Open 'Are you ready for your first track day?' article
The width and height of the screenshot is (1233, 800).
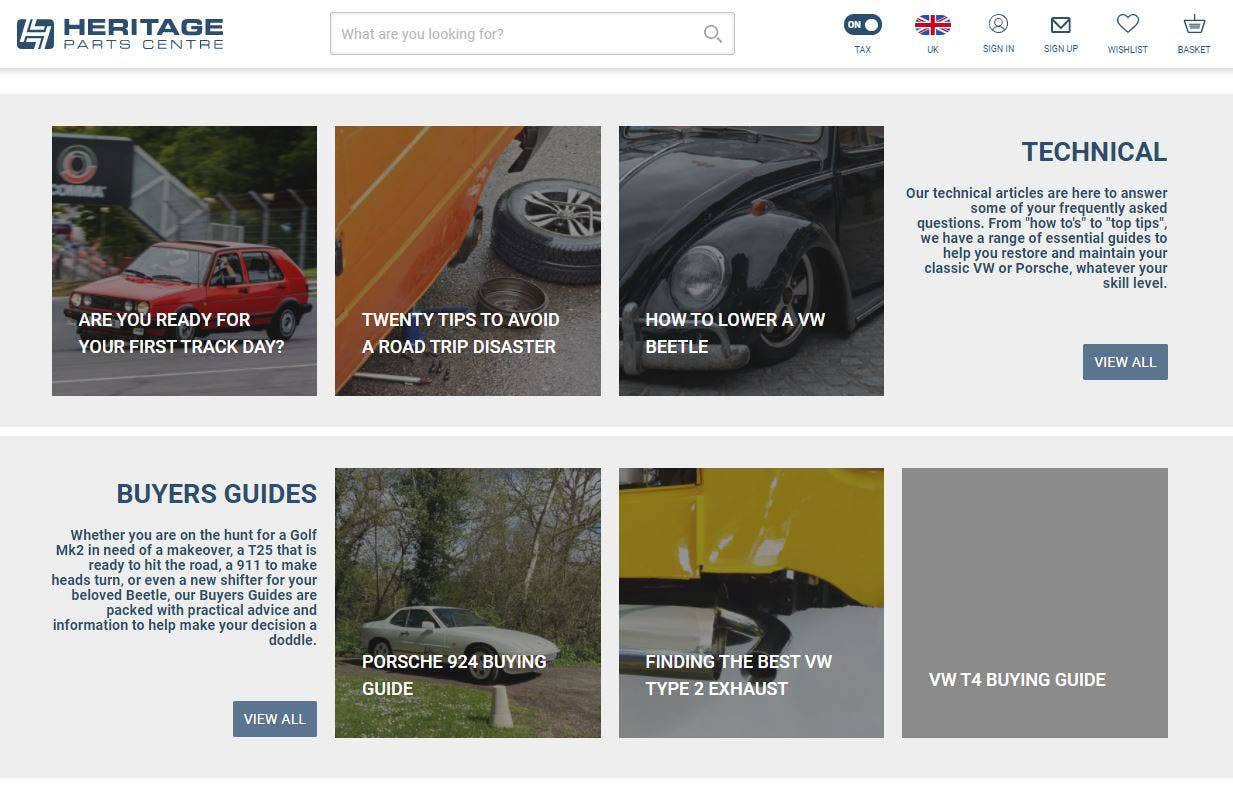pyautogui.click(x=184, y=261)
